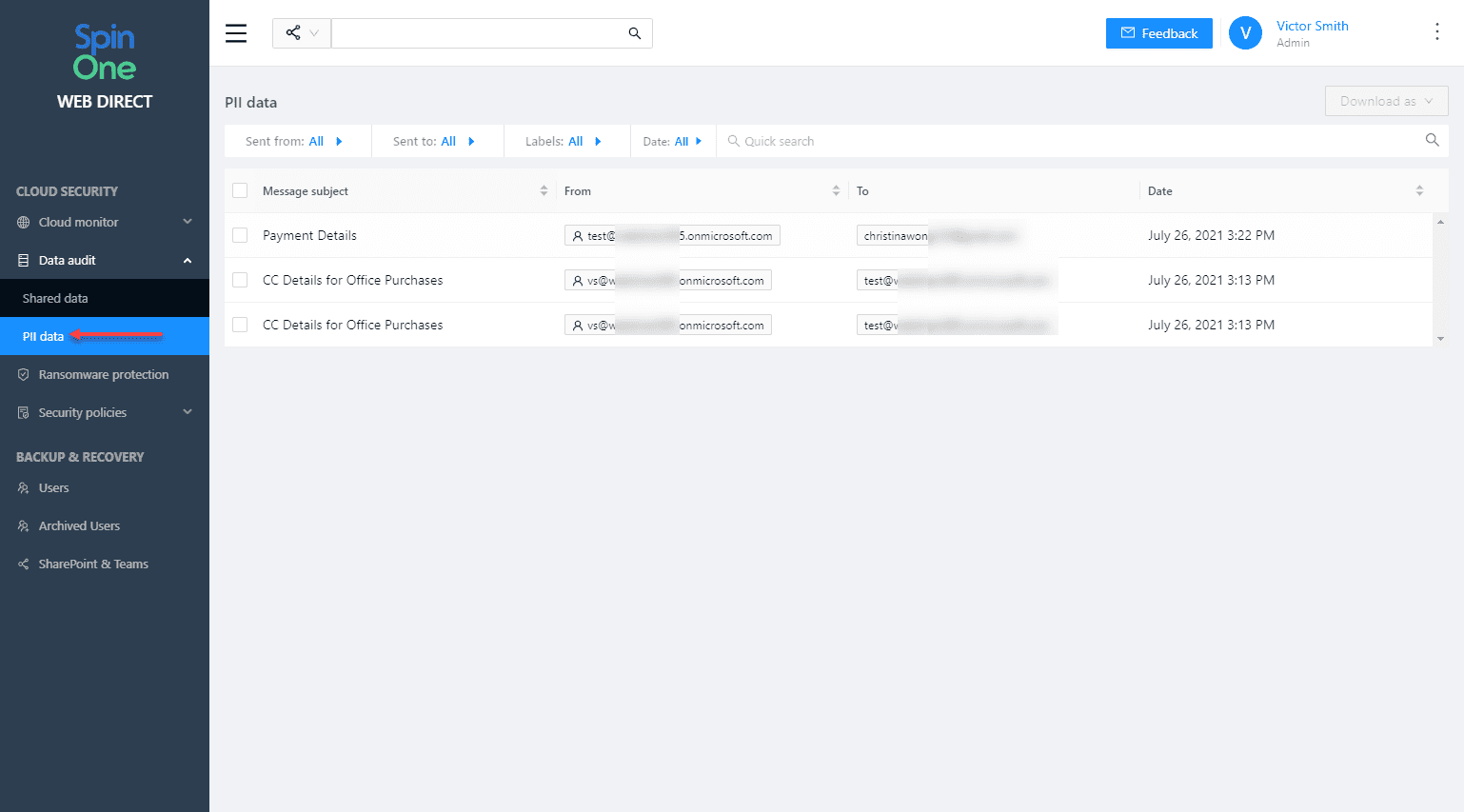Click the Security policies icon

click(x=24, y=412)
